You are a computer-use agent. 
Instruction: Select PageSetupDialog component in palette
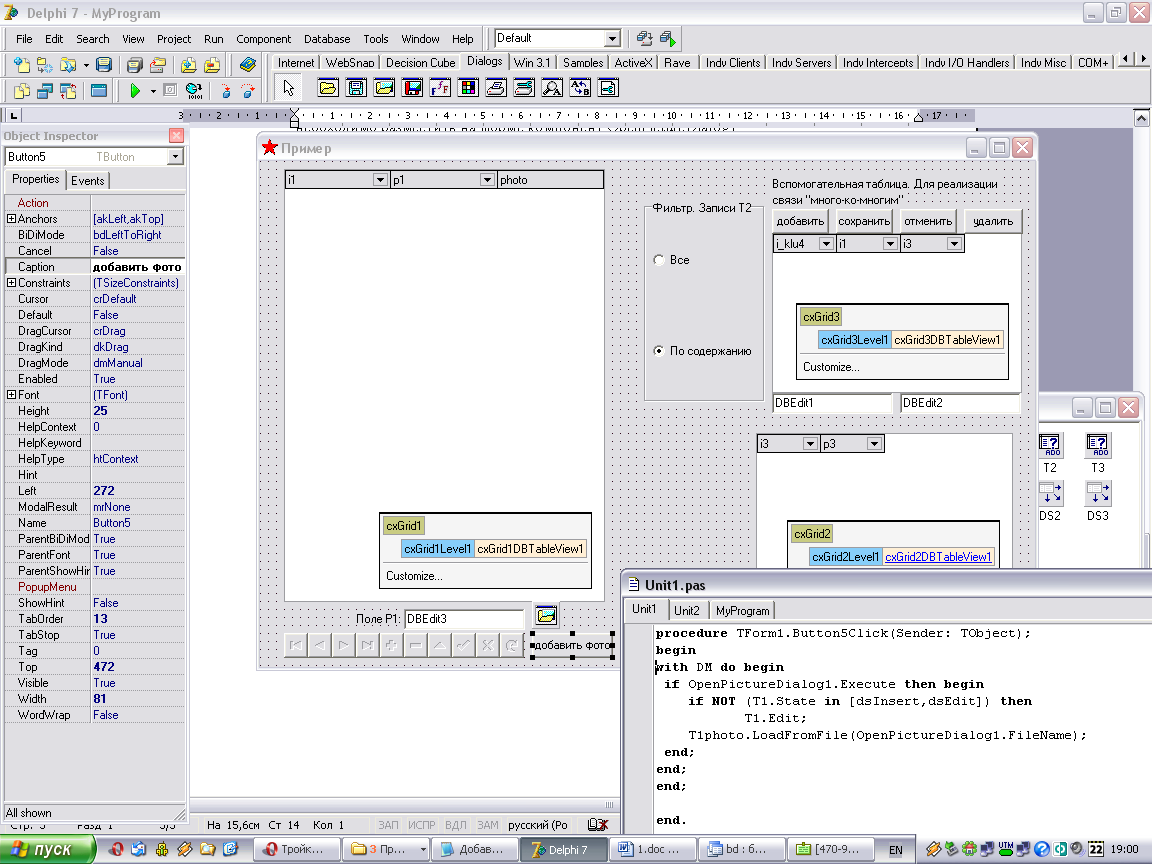point(608,88)
